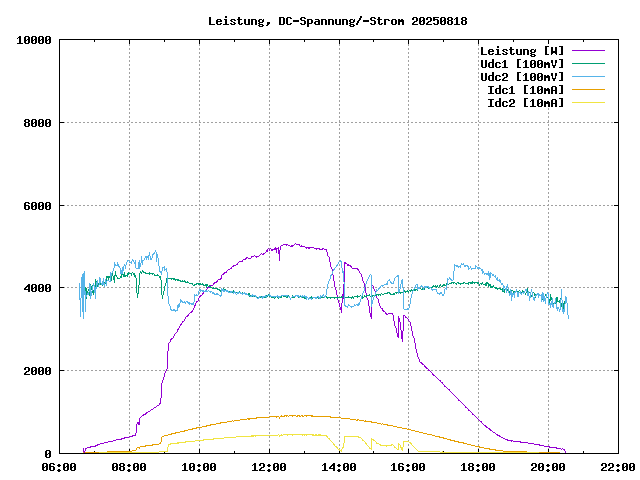640x480 pixels.
Task: Click the 4000 y-axis tick label
Action: [38, 288]
